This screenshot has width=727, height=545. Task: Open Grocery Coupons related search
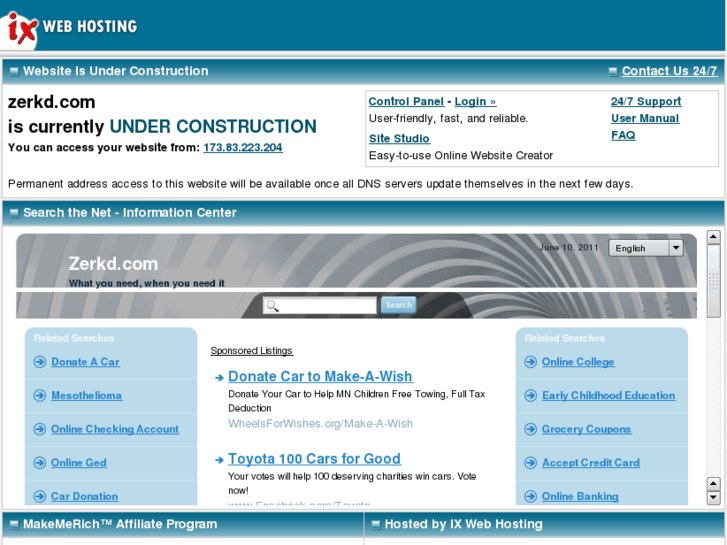(587, 429)
